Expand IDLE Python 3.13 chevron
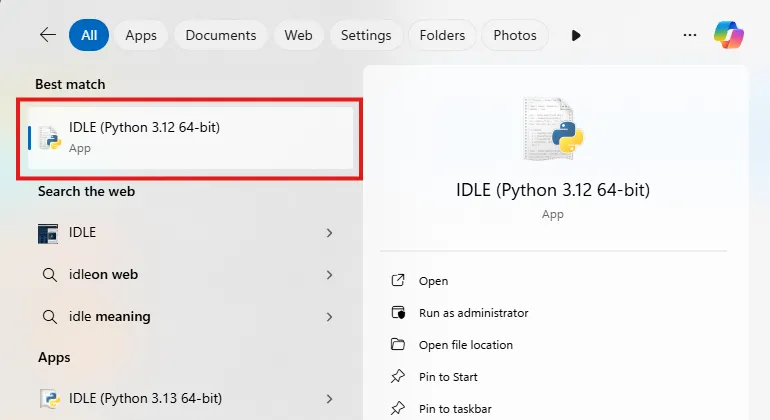This screenshot has width=770, height=420. [329, 400]
